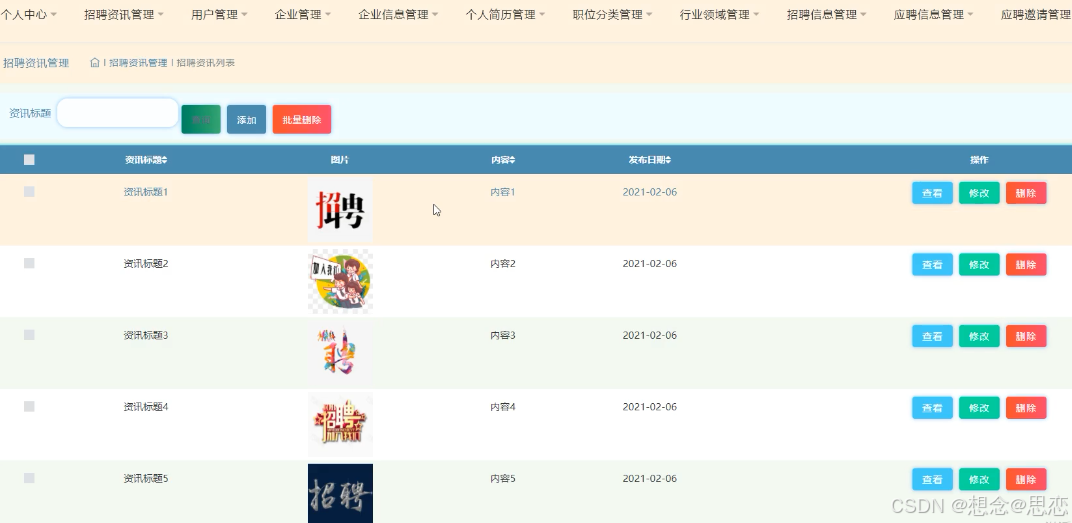Screen dimensions: 1072x523
Task: Expand the 职位分类管理 dropdown menu
Action: tap(613, 14)
